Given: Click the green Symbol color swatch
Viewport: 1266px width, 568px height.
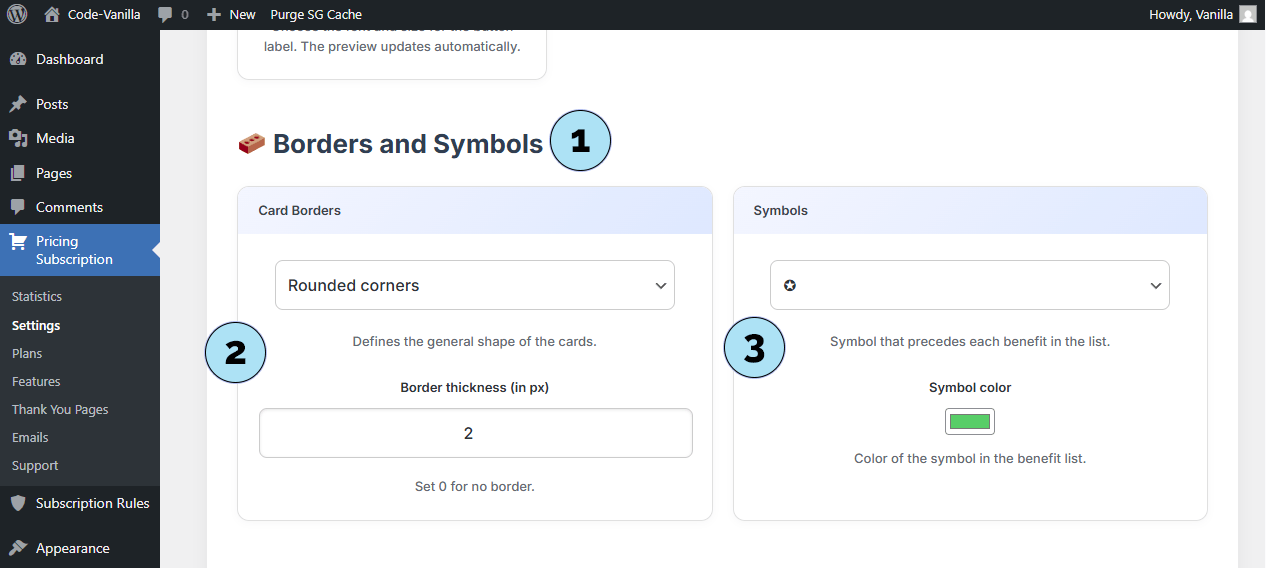Looking at the screenshot, I should coord(969,422).
